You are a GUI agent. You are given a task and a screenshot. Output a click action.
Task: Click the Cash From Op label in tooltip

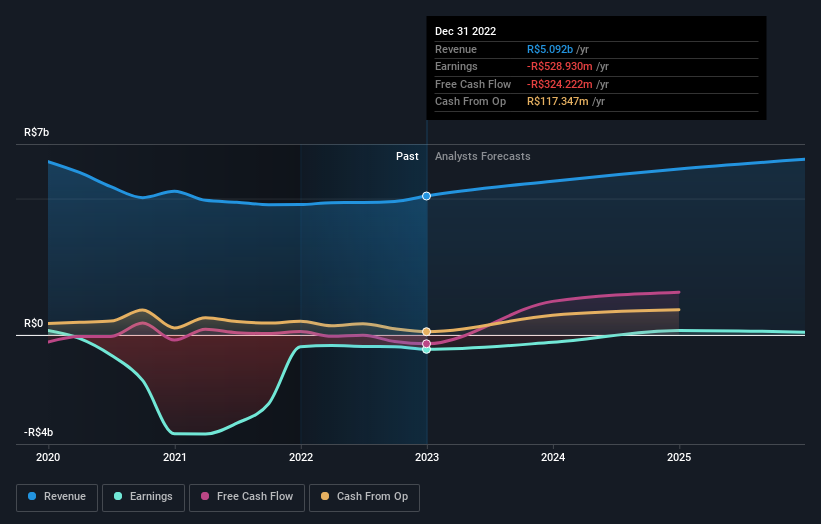[x=470, y=102]
